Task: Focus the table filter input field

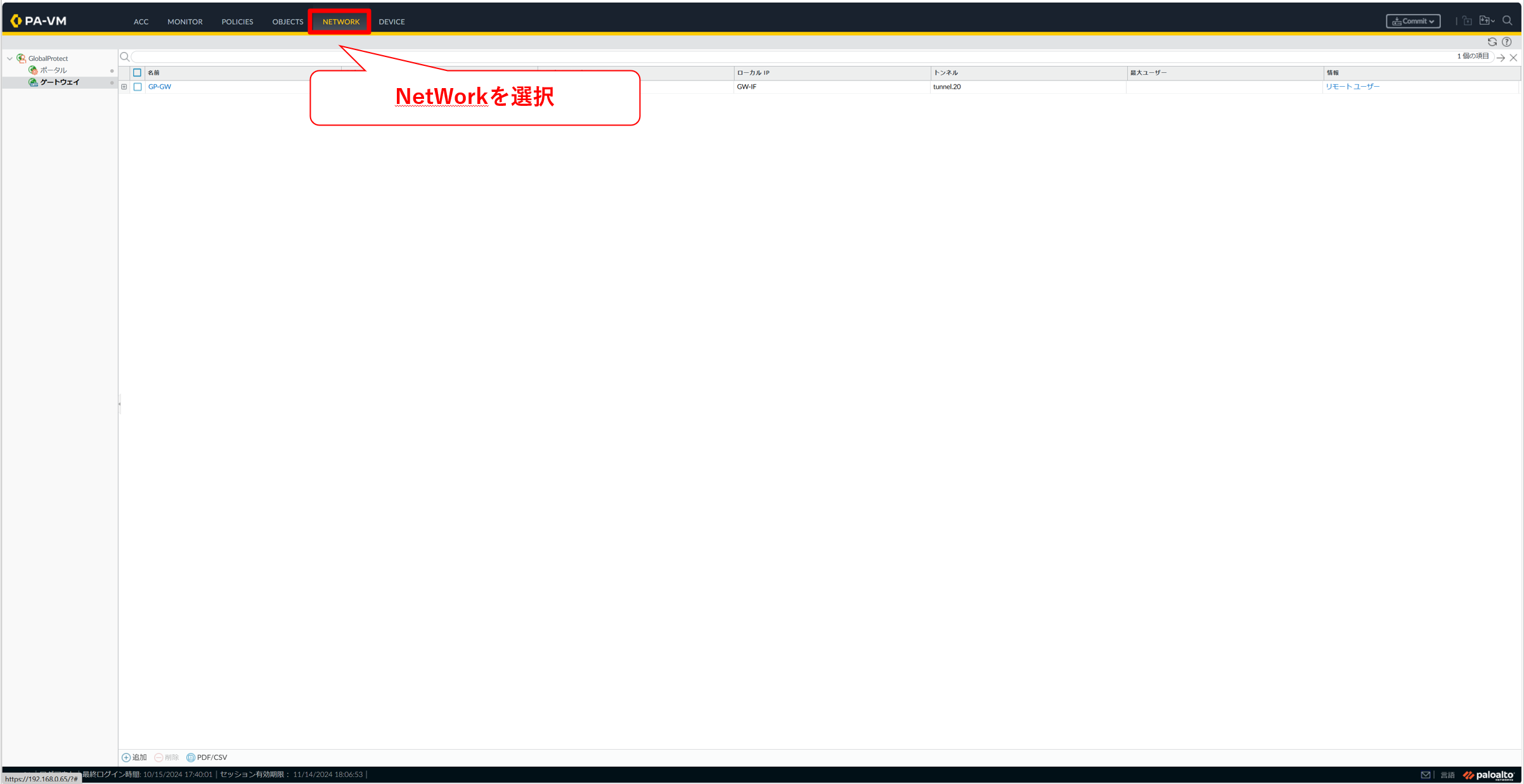Action: (x=792, y=57)
